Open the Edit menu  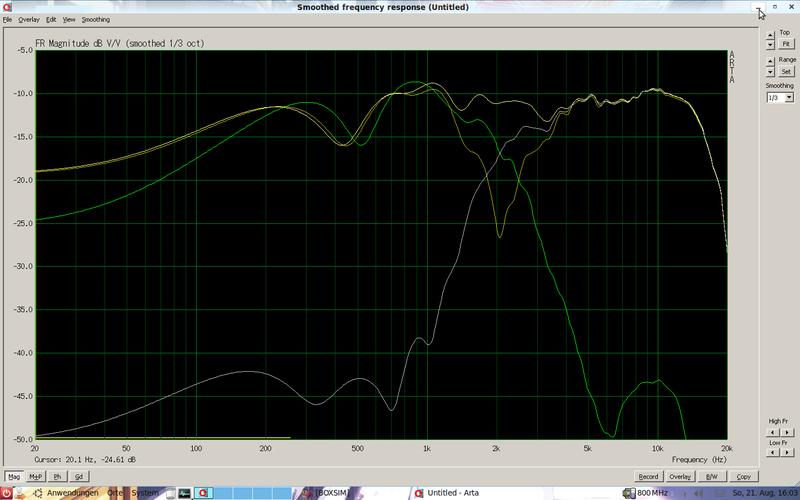(x=51, y=19)
